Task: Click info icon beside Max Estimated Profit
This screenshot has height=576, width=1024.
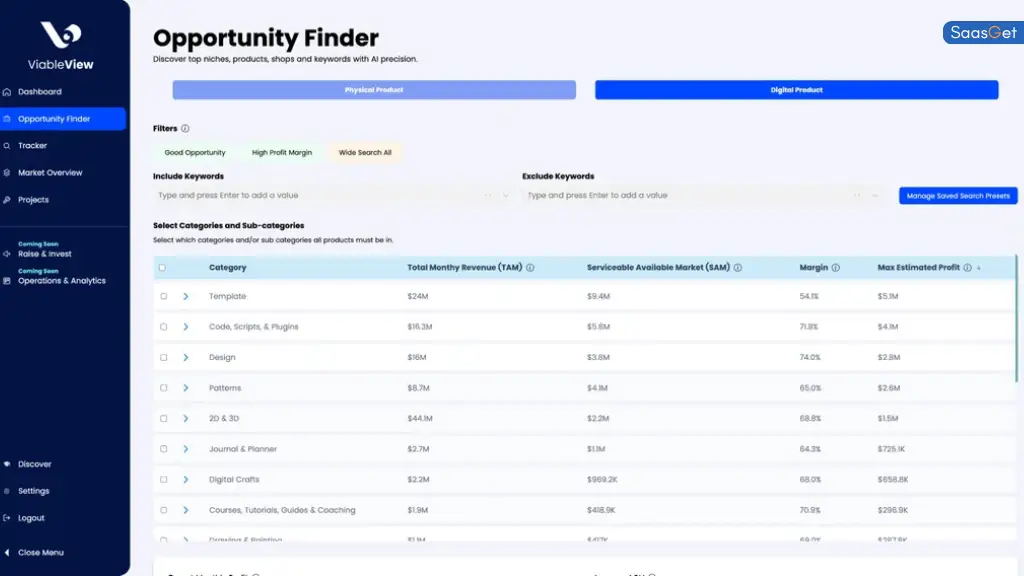Action: [967, 268]
